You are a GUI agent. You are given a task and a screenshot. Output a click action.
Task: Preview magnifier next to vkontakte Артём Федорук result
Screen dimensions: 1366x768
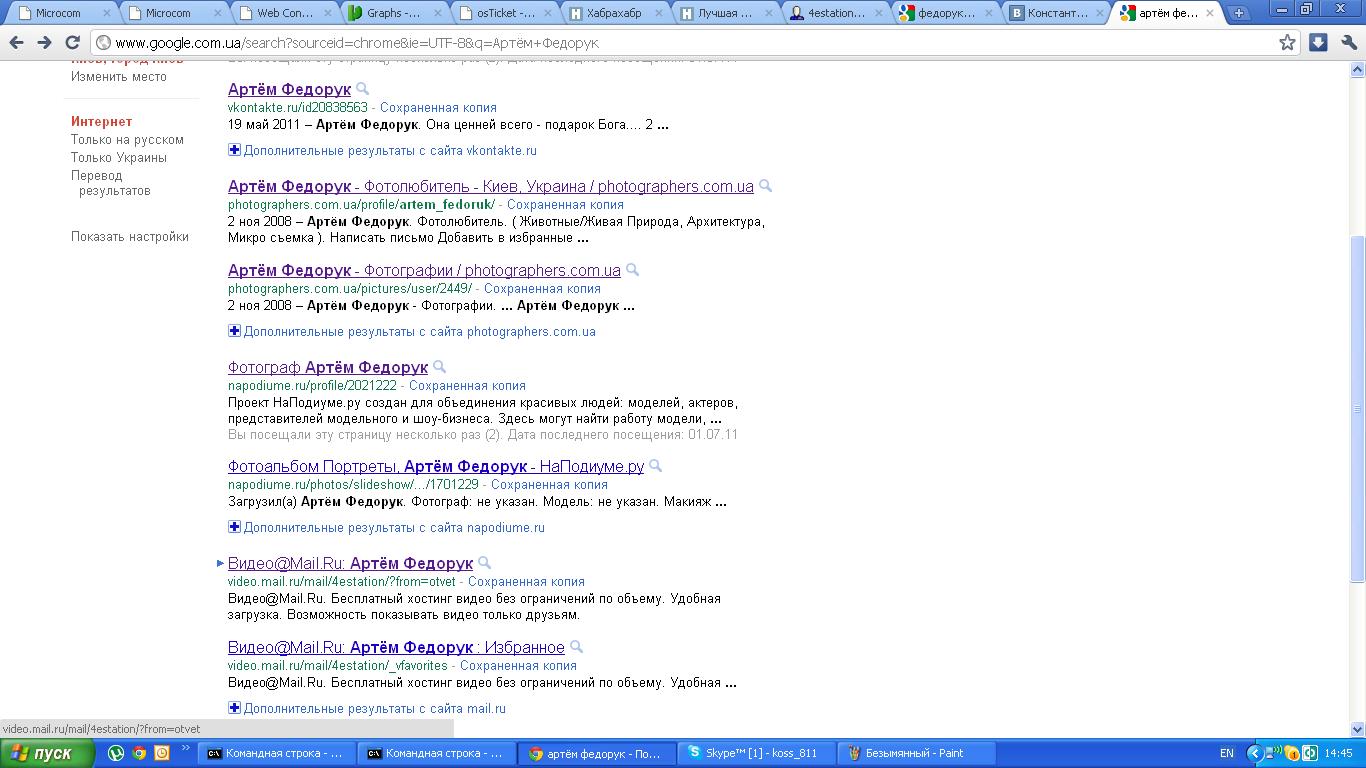(363, 89)
